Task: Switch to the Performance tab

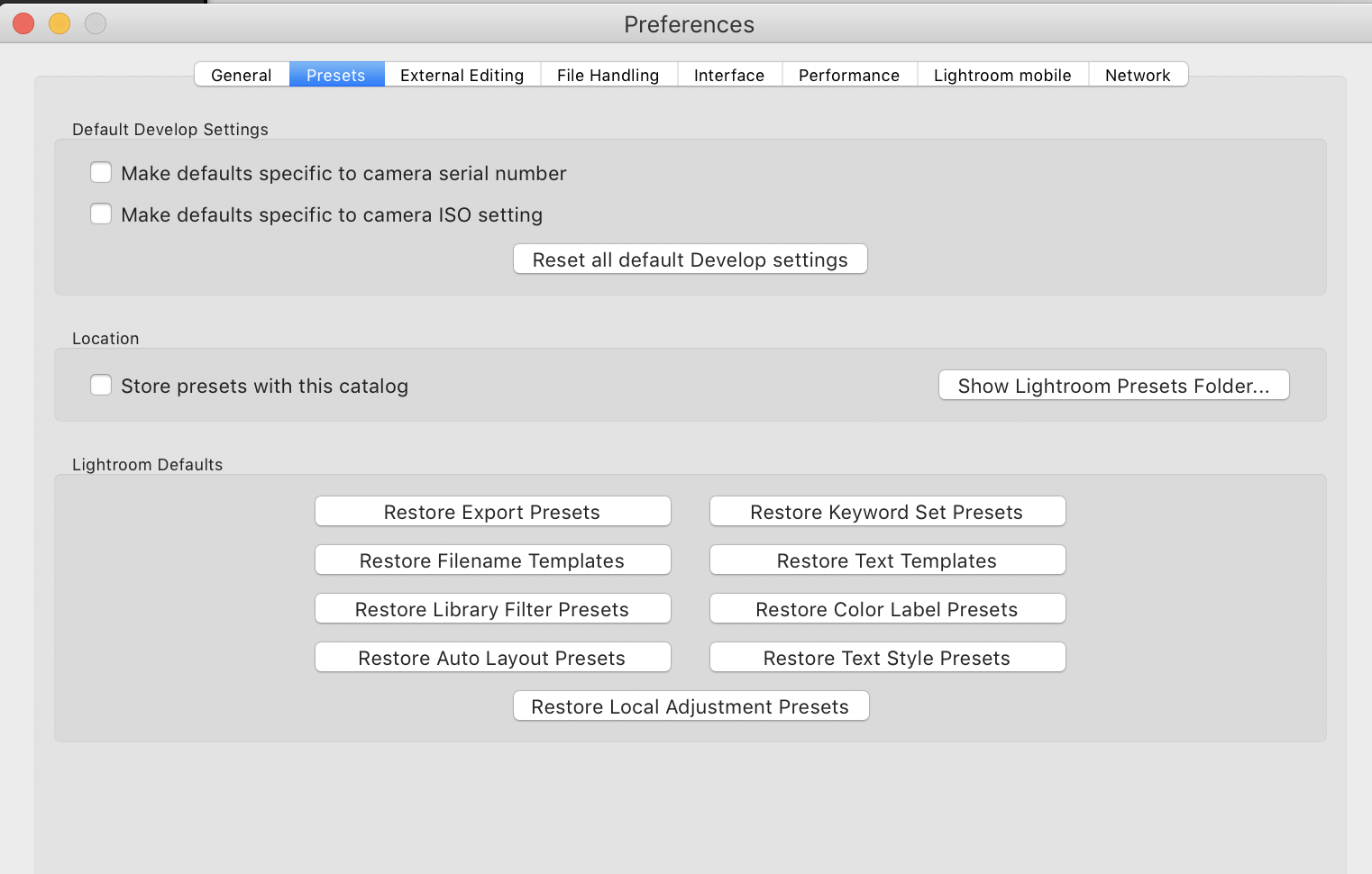Action: (x=849, y=75)
